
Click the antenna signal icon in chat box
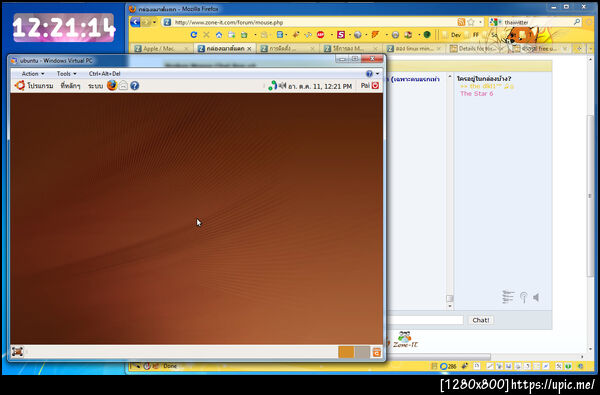(x=523, y=297)
